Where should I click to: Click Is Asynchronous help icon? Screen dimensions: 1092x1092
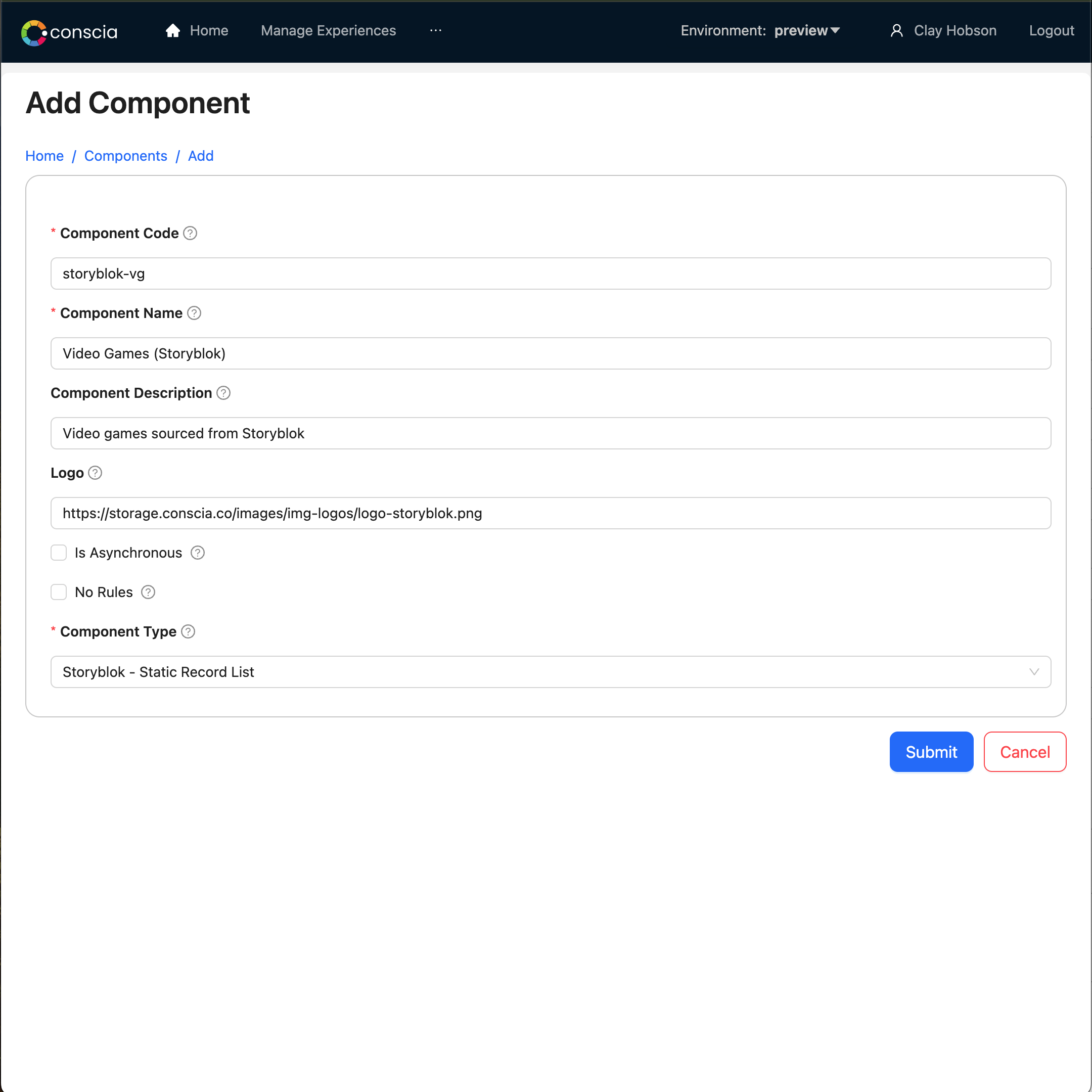point(197,553)
